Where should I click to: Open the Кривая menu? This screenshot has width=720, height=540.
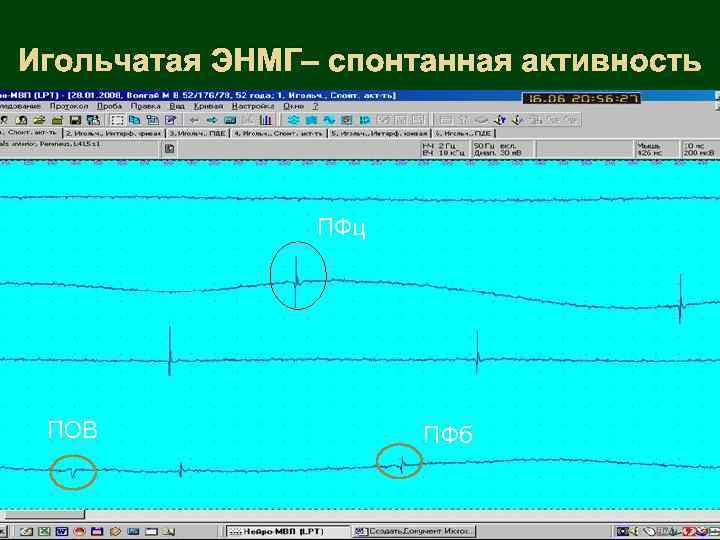pos(208,106)
